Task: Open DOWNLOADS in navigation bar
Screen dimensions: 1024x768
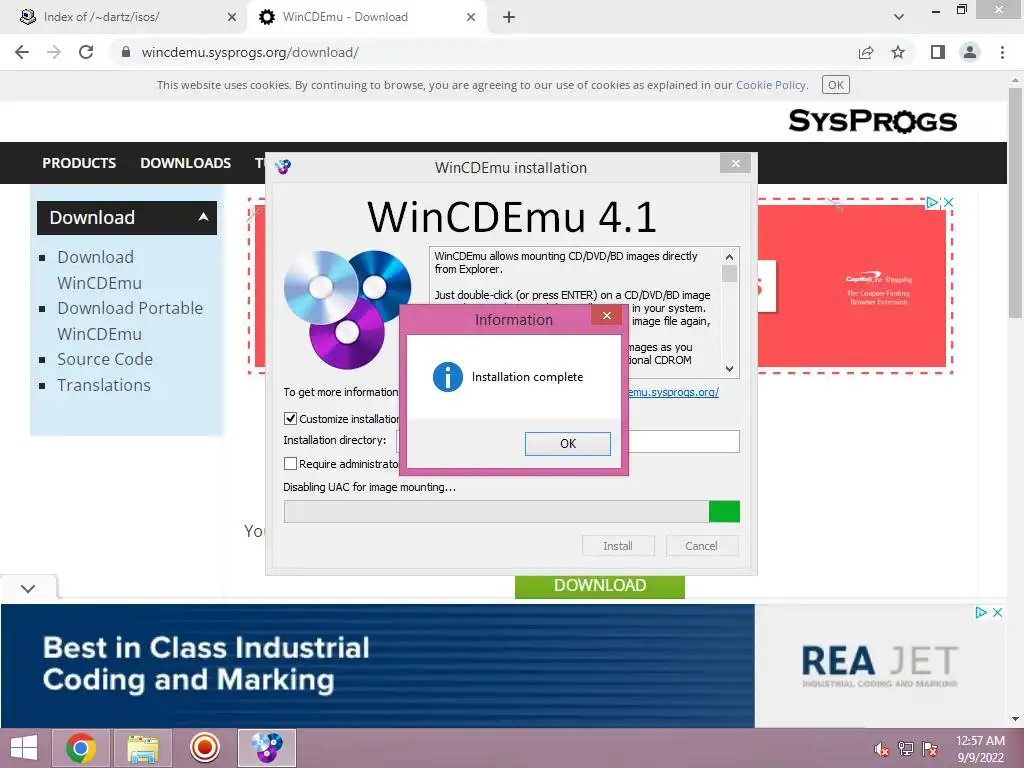Action: coord(185,163)
